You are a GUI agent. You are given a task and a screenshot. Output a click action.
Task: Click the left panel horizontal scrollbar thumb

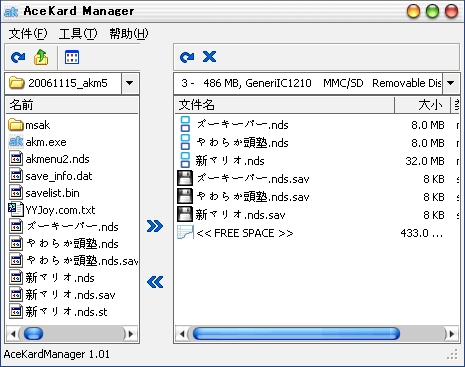[x=33, y=333]
